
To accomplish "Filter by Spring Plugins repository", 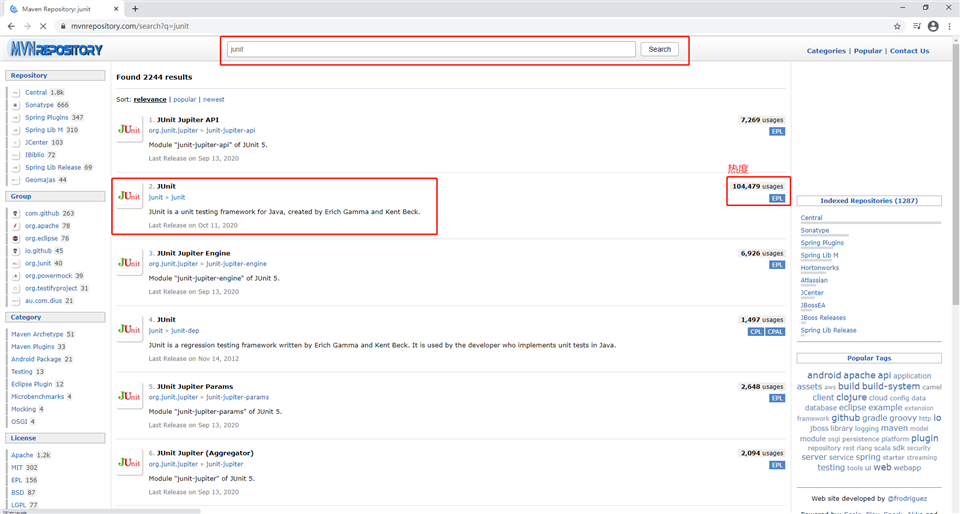I will (x=47, y=117).
